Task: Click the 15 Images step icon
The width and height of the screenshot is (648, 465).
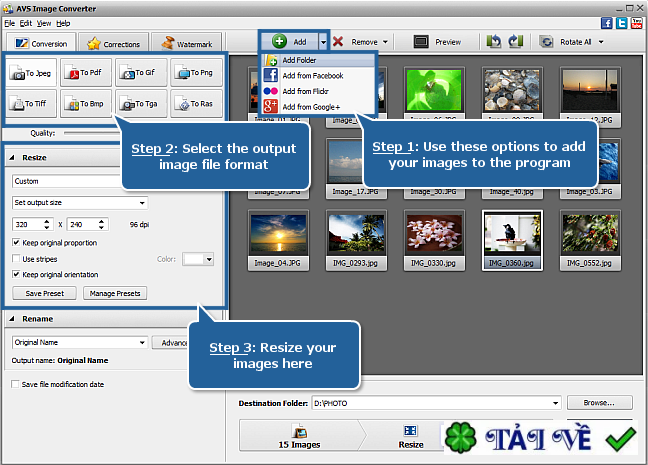Action: click(299, 431)
